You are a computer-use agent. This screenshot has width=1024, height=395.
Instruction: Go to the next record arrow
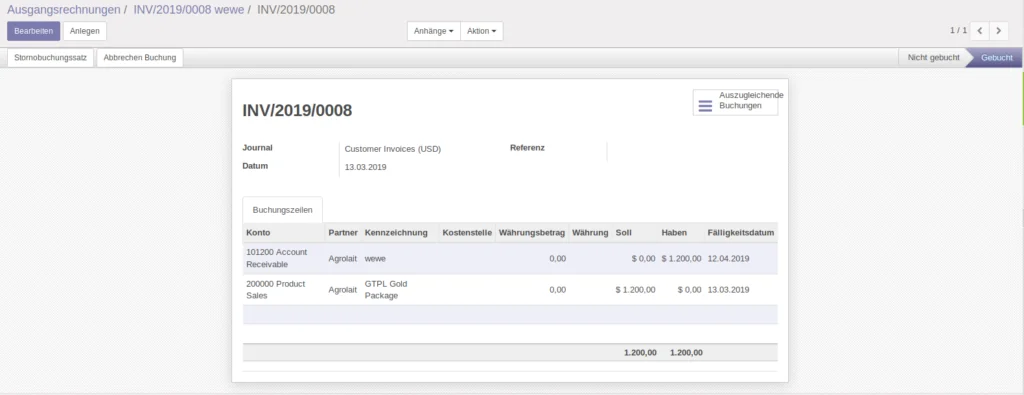pos(999,31)
